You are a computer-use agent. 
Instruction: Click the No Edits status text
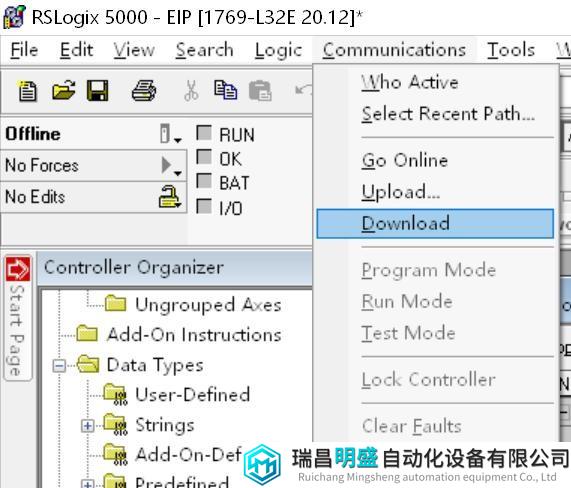tap(35, 197)
